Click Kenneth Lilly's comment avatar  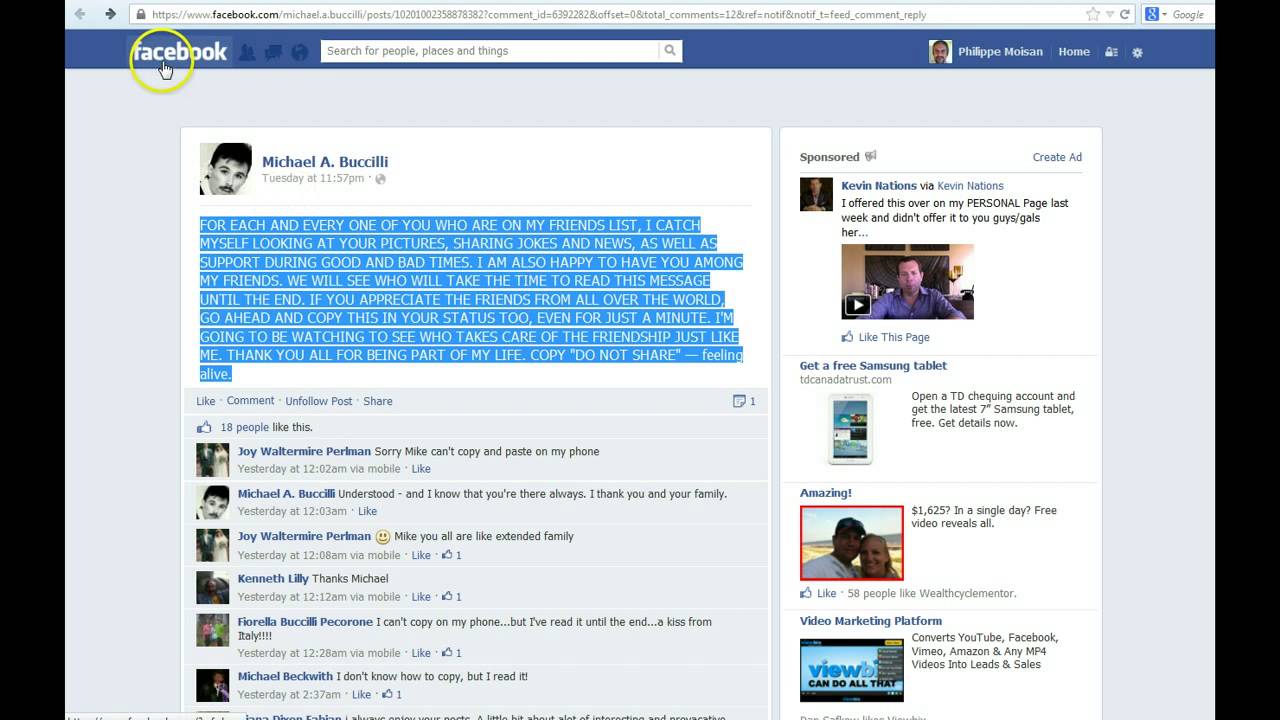[213, 588]
